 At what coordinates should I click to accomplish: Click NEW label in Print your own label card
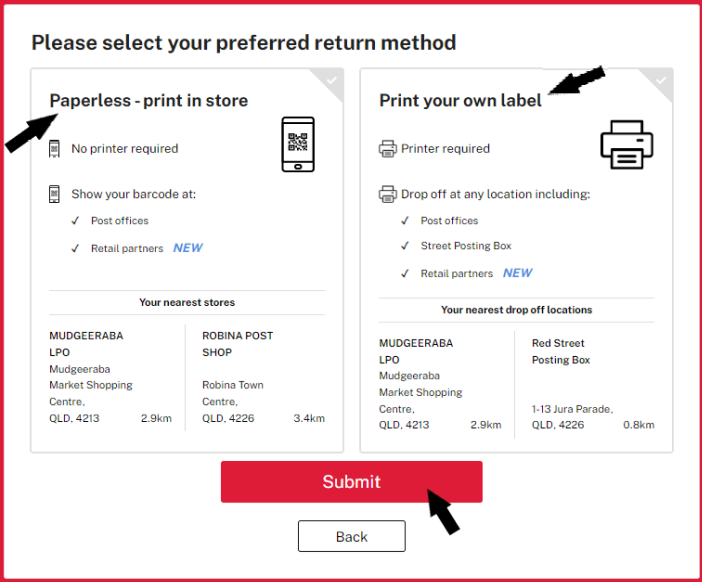point(518,273)
